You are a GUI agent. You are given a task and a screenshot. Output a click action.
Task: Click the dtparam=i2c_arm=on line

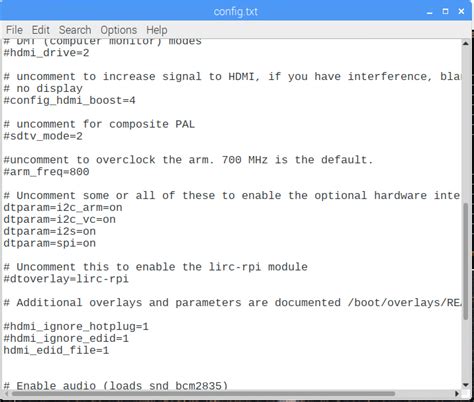[63, 207]
